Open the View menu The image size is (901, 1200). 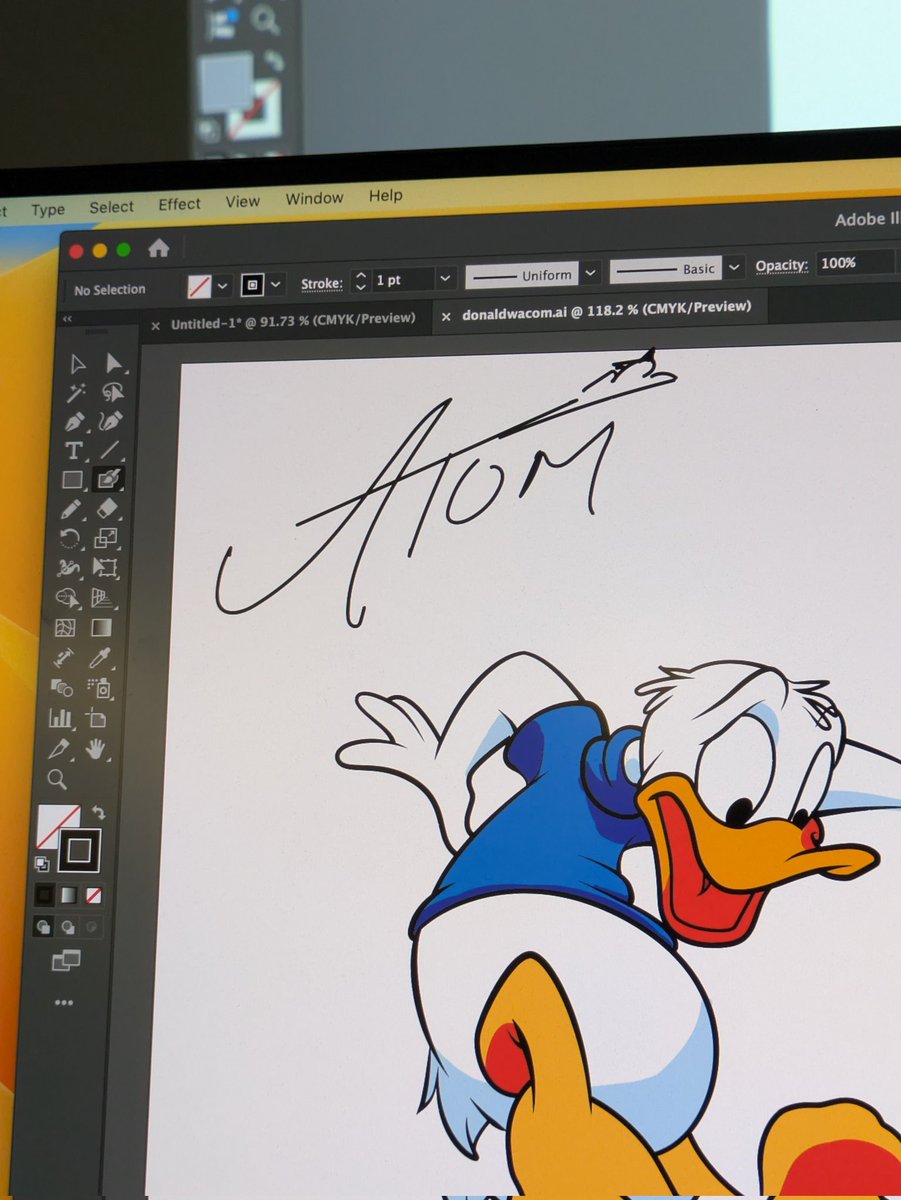[x=242, y=201]
